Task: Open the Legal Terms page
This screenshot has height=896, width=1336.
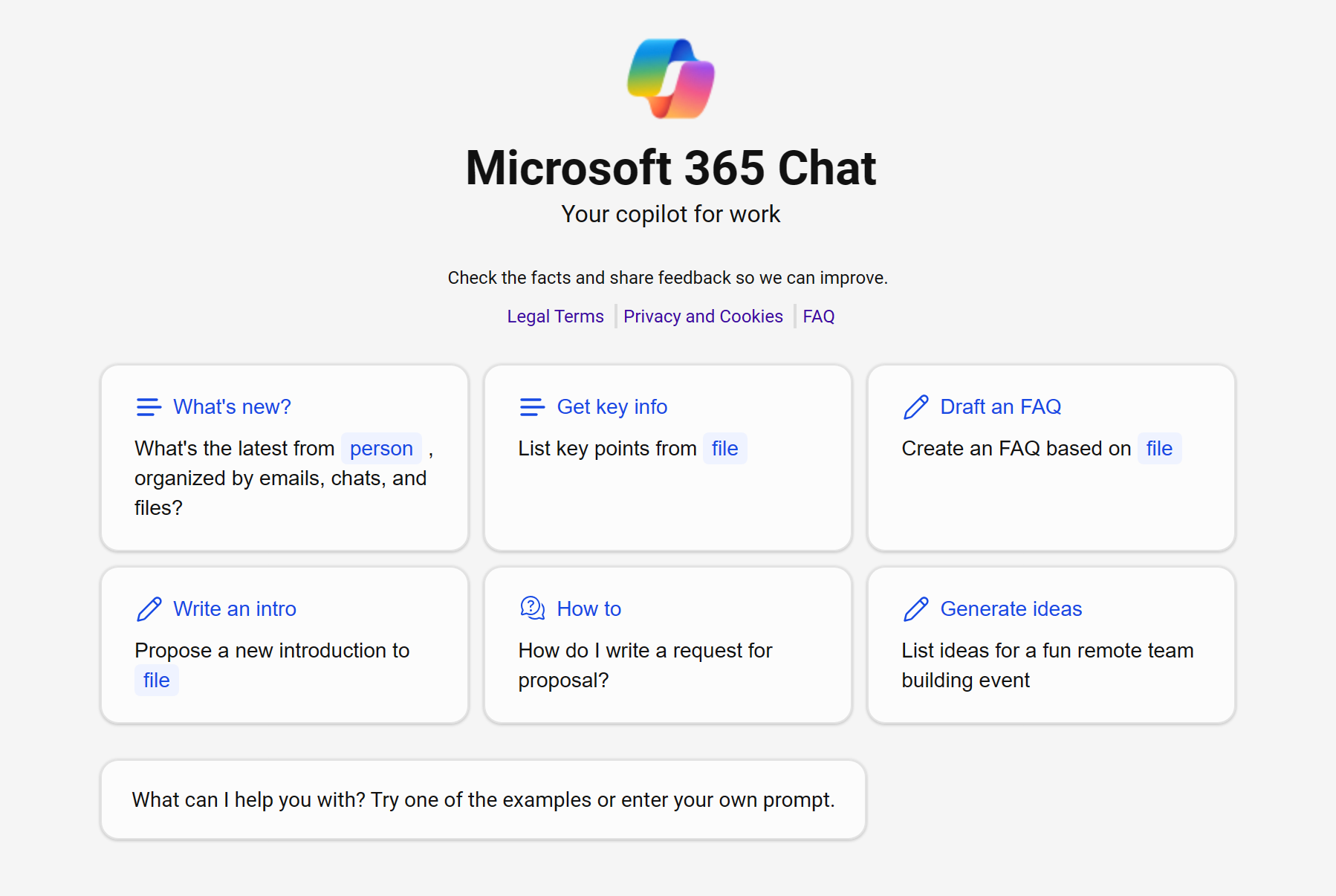Action: tap(555, 316)
